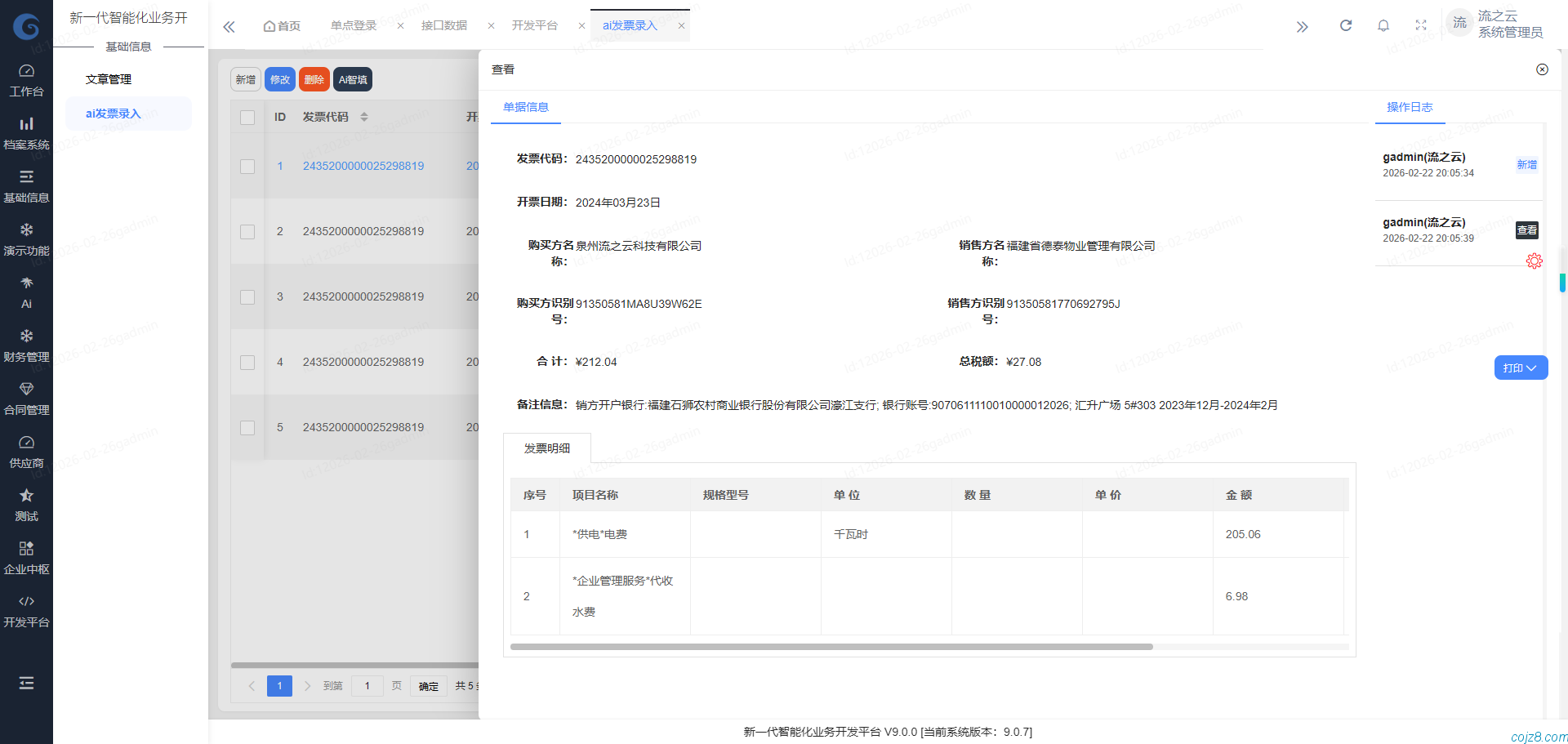This screenshot has width=1568, height=744.
Task: Open the 档案系统 module icon
Action: [x=27, y=131]
